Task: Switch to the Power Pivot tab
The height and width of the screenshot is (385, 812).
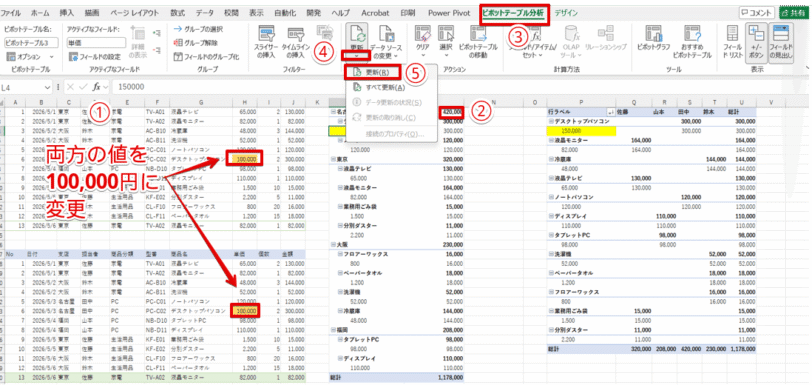Action: click(x=448, y=12)
